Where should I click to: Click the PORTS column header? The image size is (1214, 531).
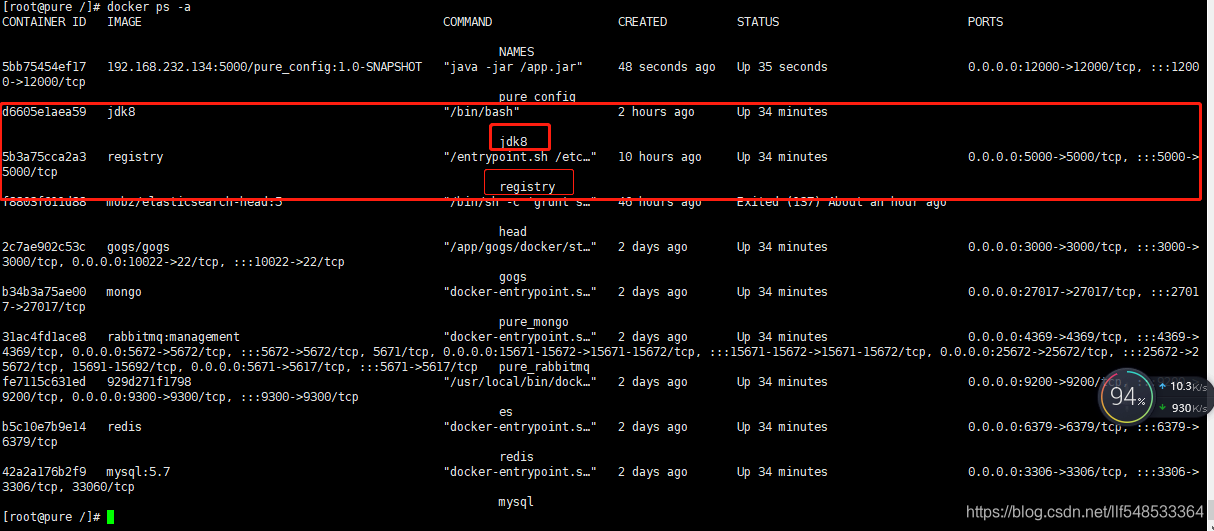click(985, 22)
